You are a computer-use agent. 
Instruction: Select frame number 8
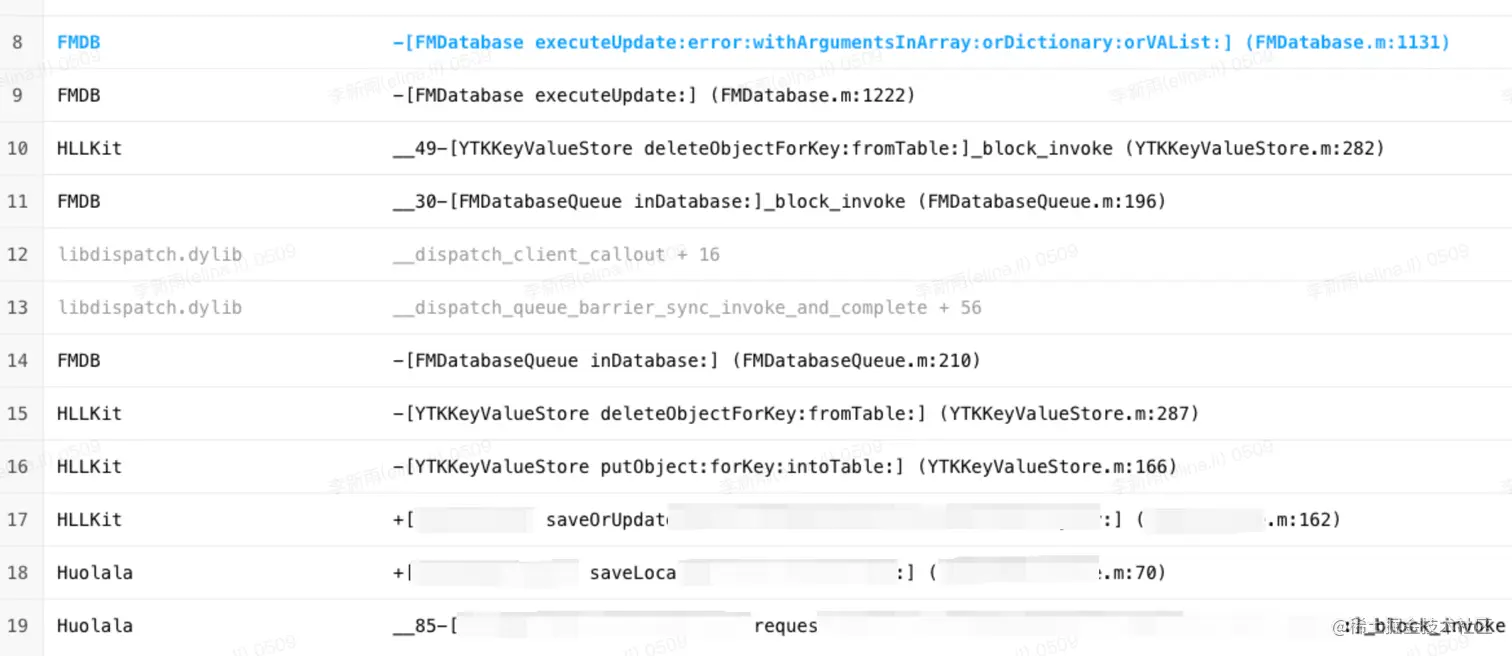pos(18,42)
